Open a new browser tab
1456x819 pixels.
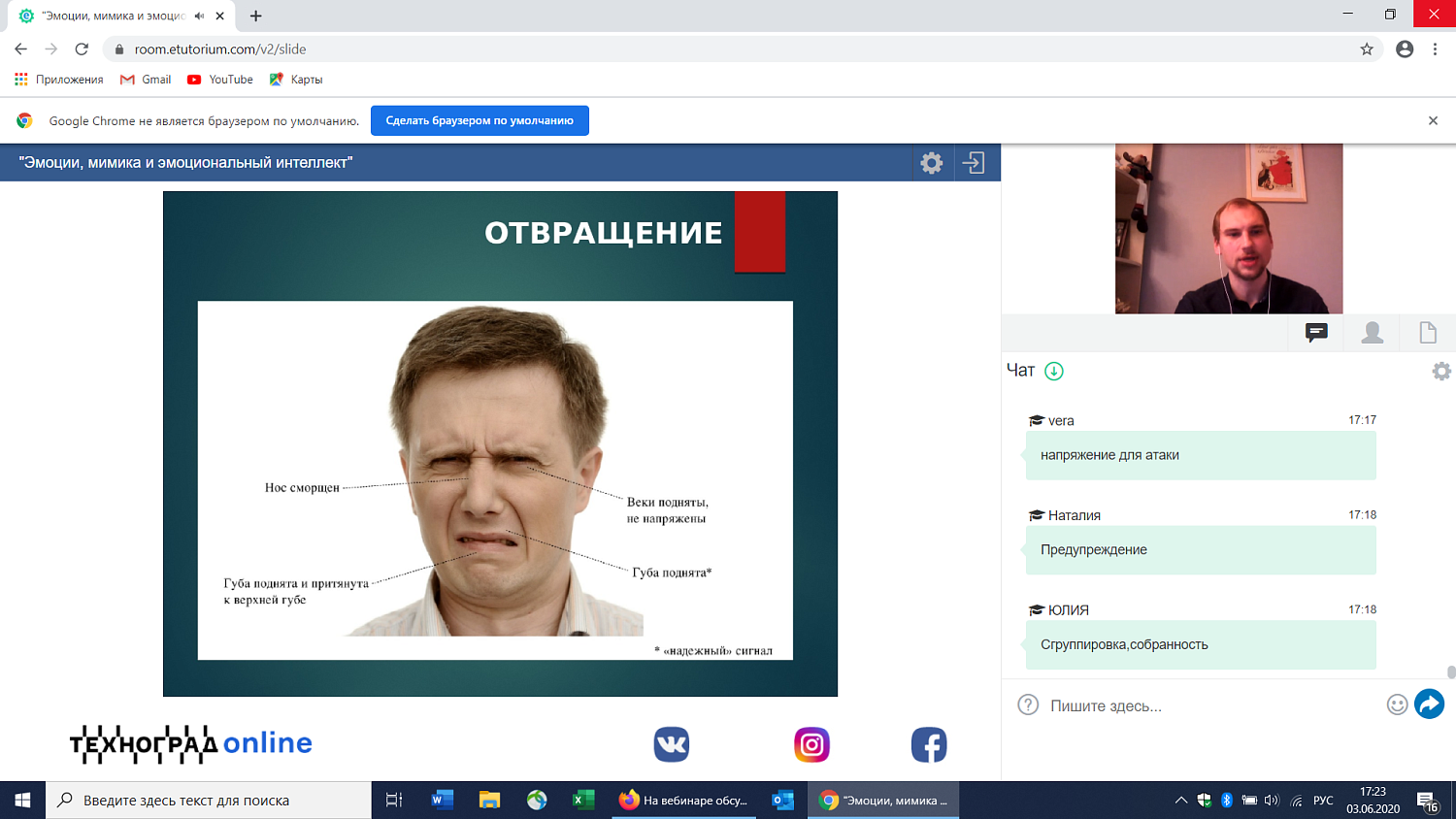tap(255, 16)
